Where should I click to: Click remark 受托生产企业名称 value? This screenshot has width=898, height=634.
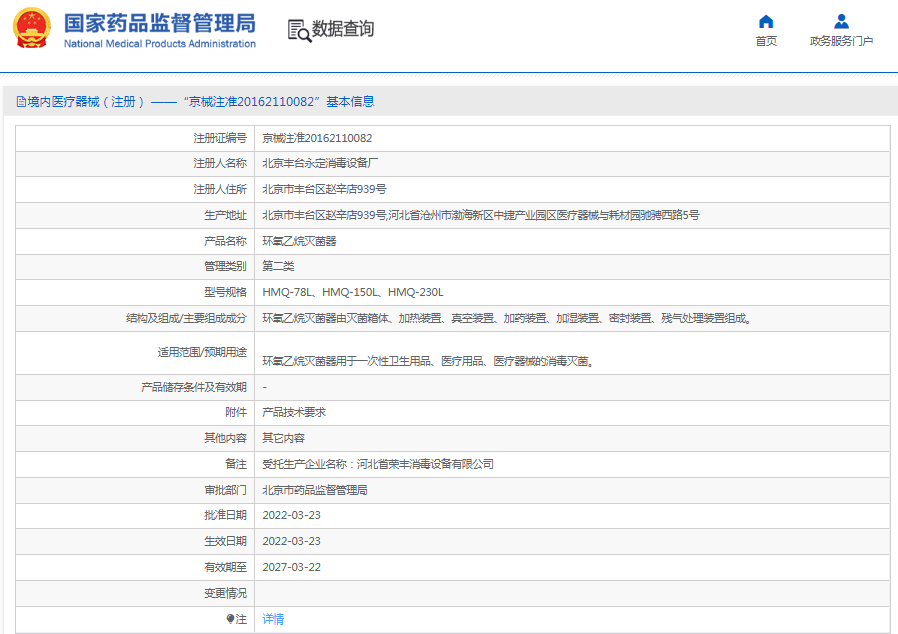click(x=378, y=464)
